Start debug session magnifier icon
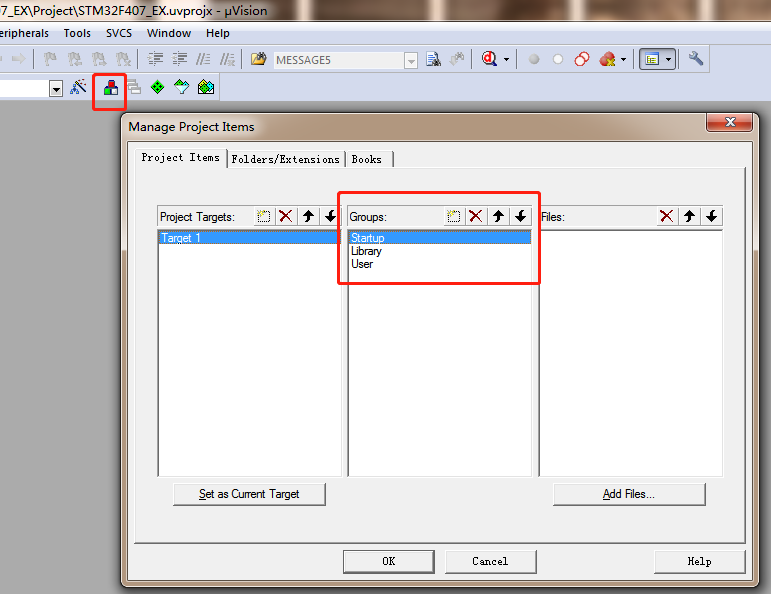Image resolution: width=771 pixels, height=594 pixels. click(489, 59)
